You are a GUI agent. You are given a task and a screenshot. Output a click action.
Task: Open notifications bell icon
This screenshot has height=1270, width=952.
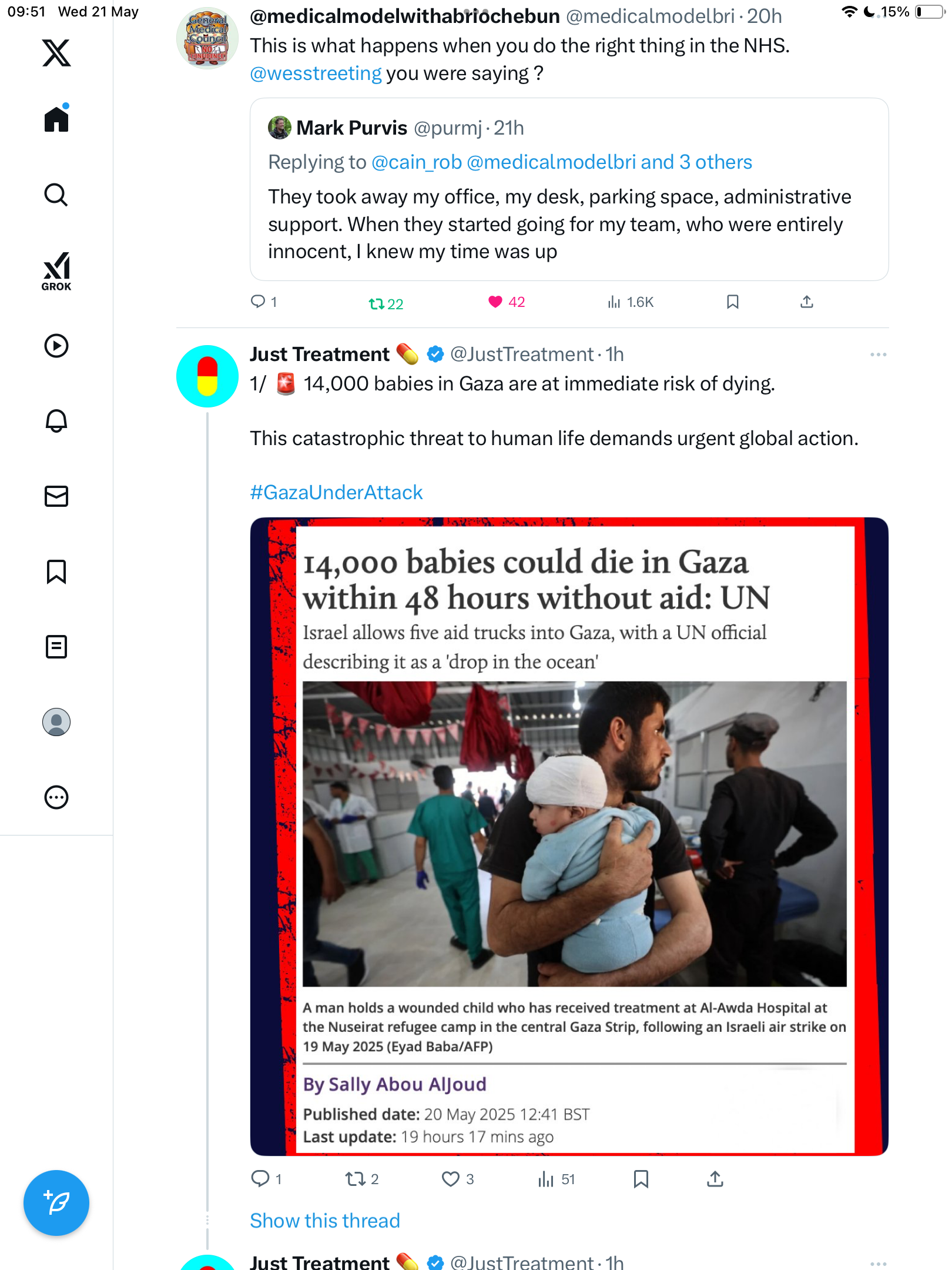[x=56, y=421]
